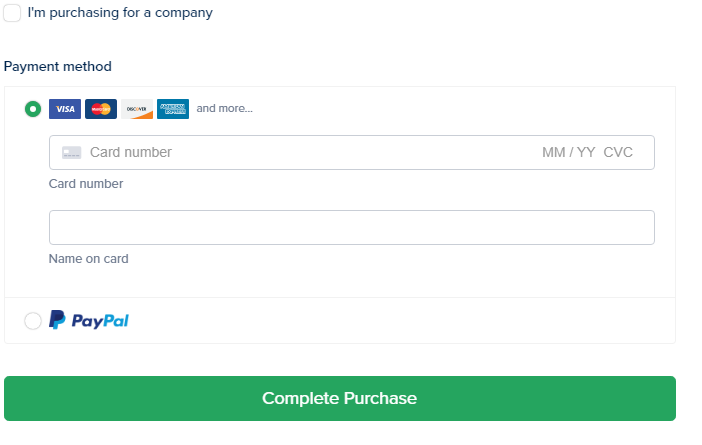This screenshot has height=445, width=702.
Task: Tick the purchasing for a company checkbox
Action: point(12,13)
